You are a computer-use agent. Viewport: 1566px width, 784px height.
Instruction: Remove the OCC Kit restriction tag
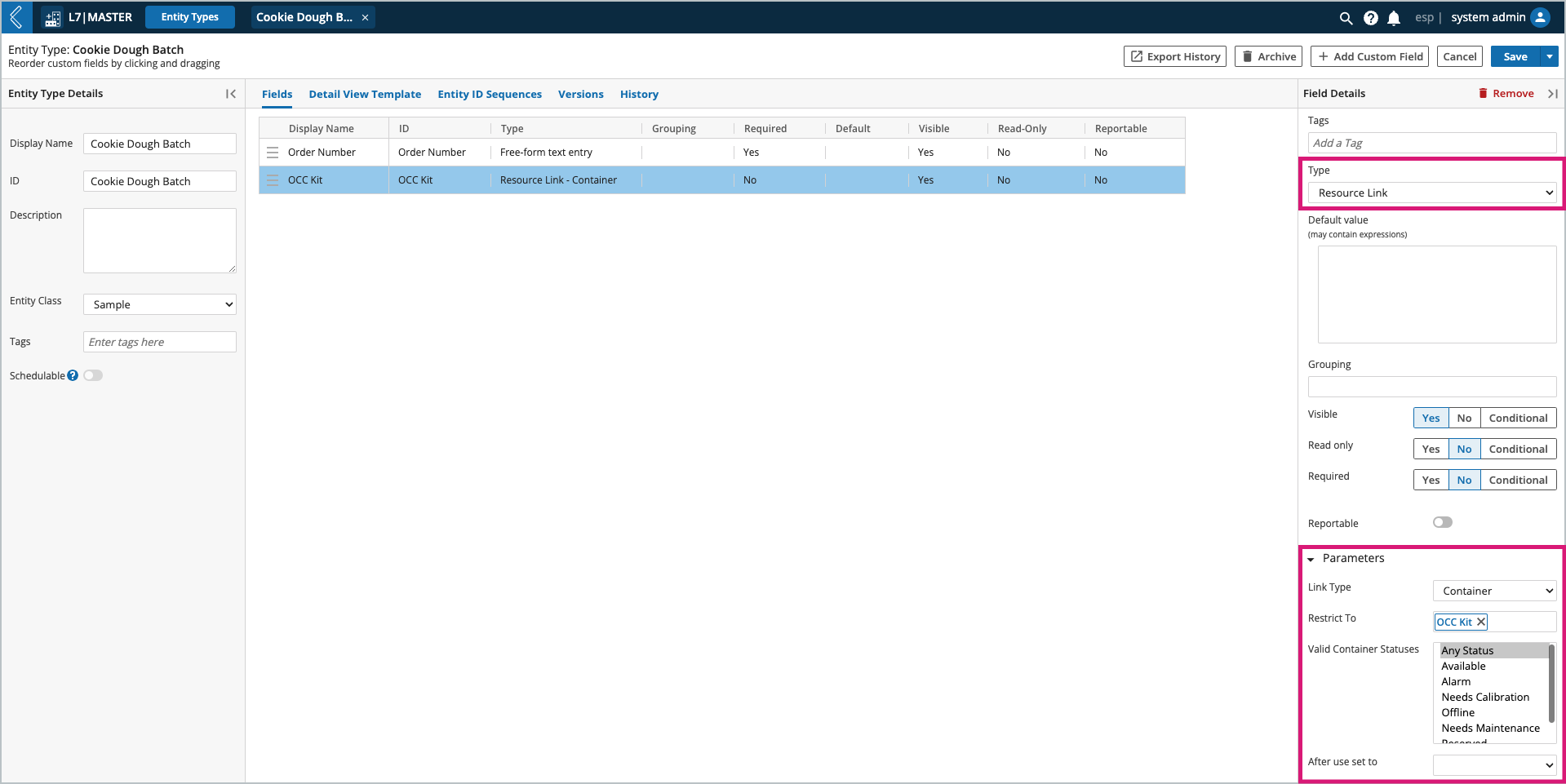tap(1481, 622)
